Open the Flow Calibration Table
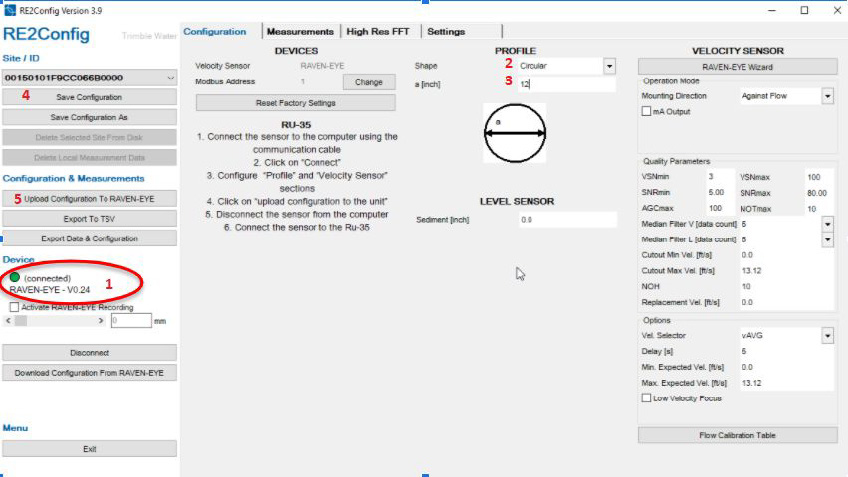This screenshot has width=848, height=477. tap(738, 435)
